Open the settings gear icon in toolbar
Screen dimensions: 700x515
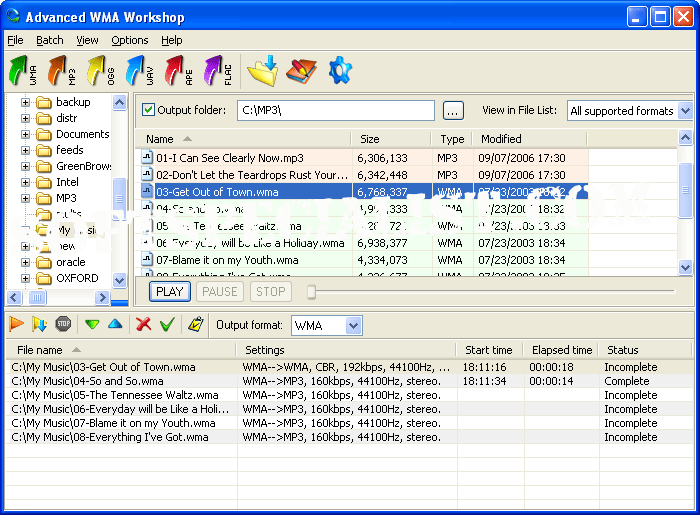(x=340, y=71)
